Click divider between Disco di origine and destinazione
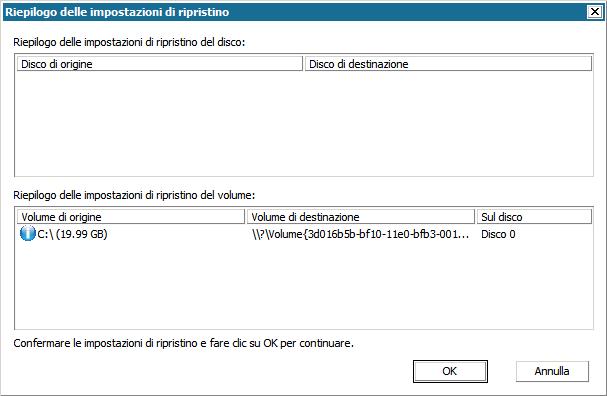607x396 pixels. coord(304,64)
